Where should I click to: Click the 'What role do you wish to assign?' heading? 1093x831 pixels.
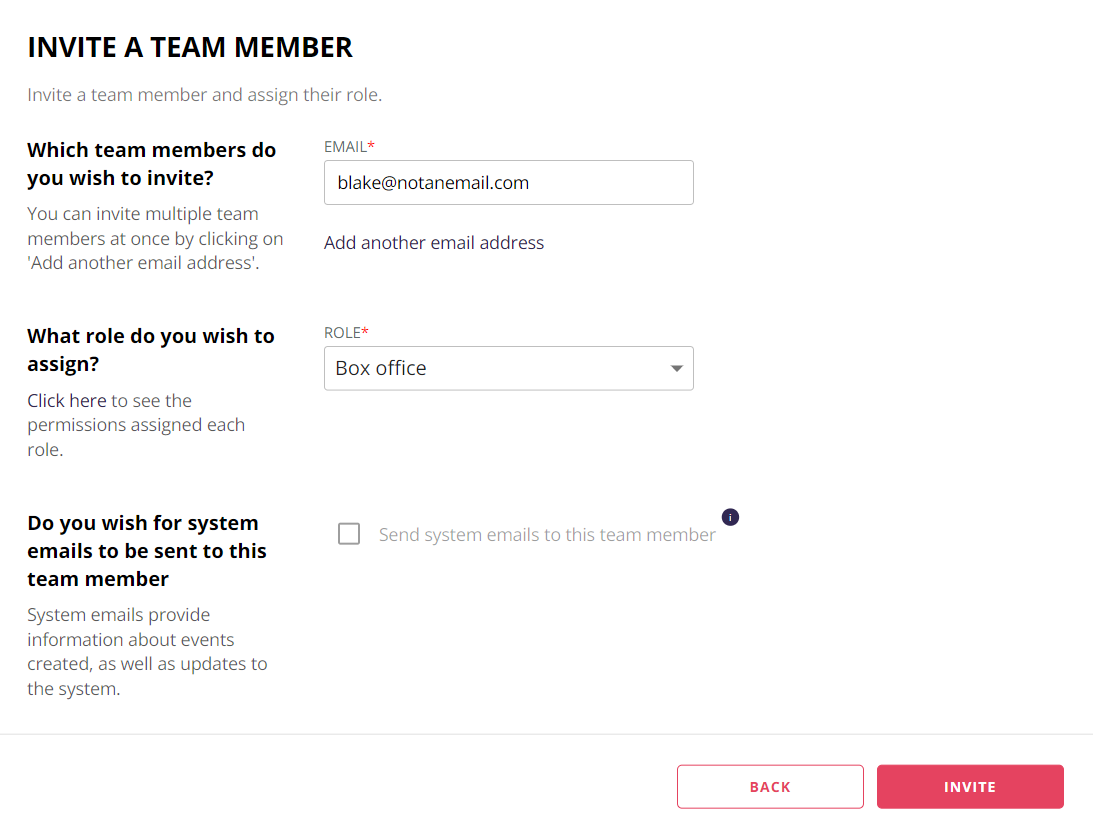(x=151, y=350)
